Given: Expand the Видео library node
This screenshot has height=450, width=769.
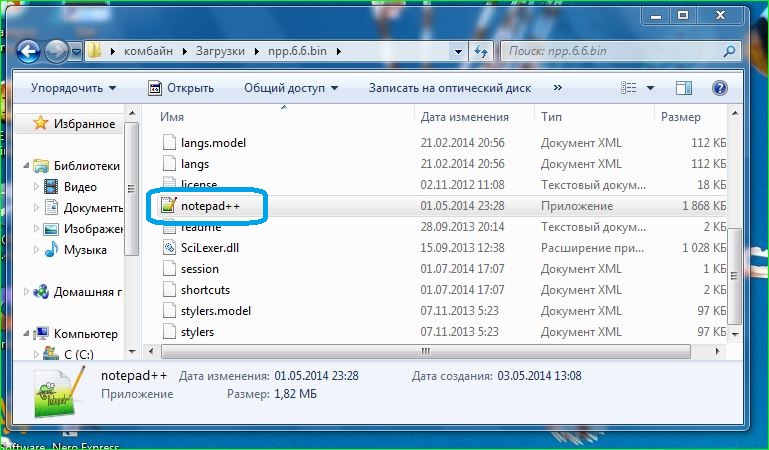Looking at the screenshot, I should tap(36, 187).
